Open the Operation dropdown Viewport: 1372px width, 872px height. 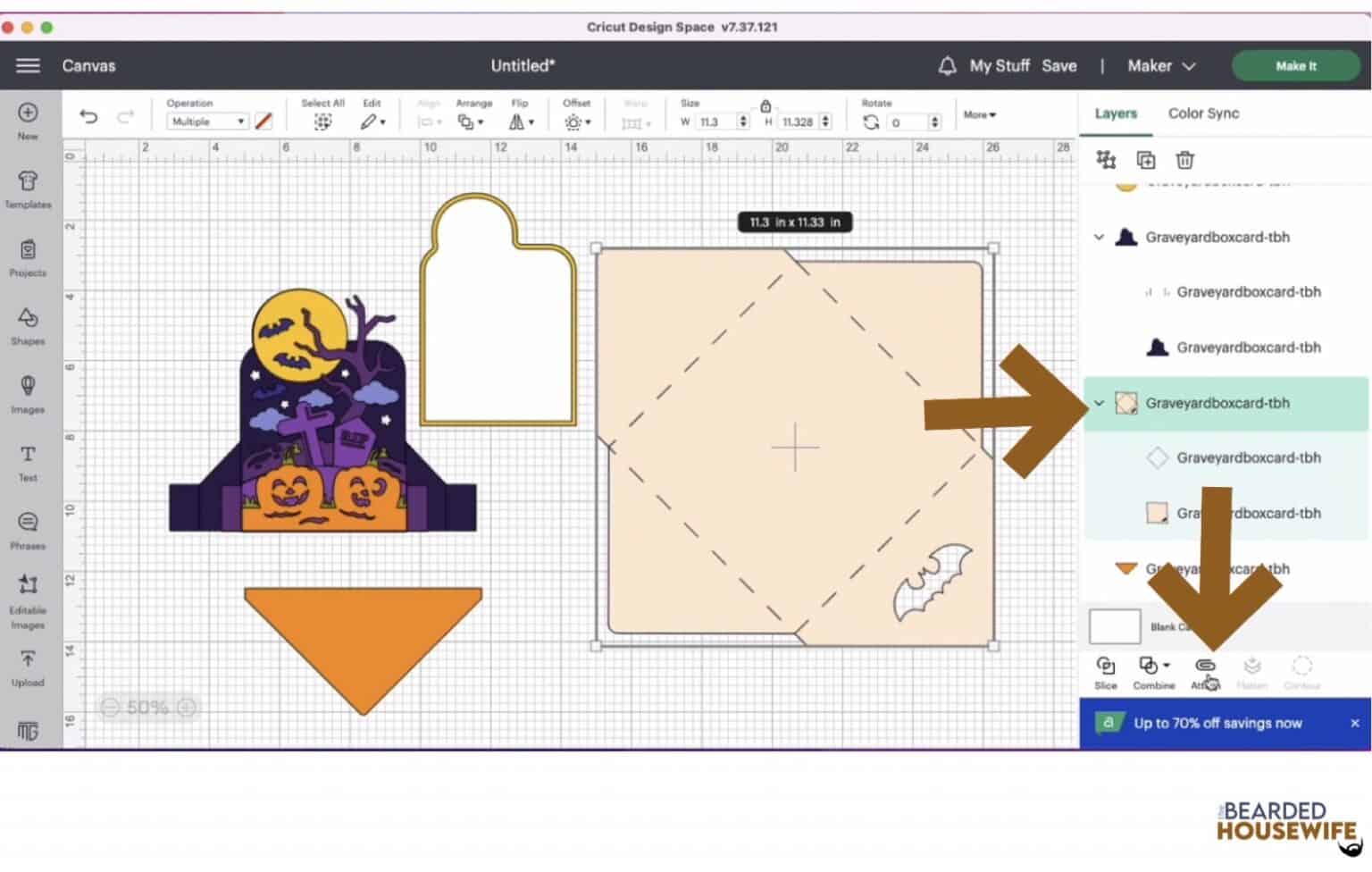pyautogui.click(x=206, y=121)
